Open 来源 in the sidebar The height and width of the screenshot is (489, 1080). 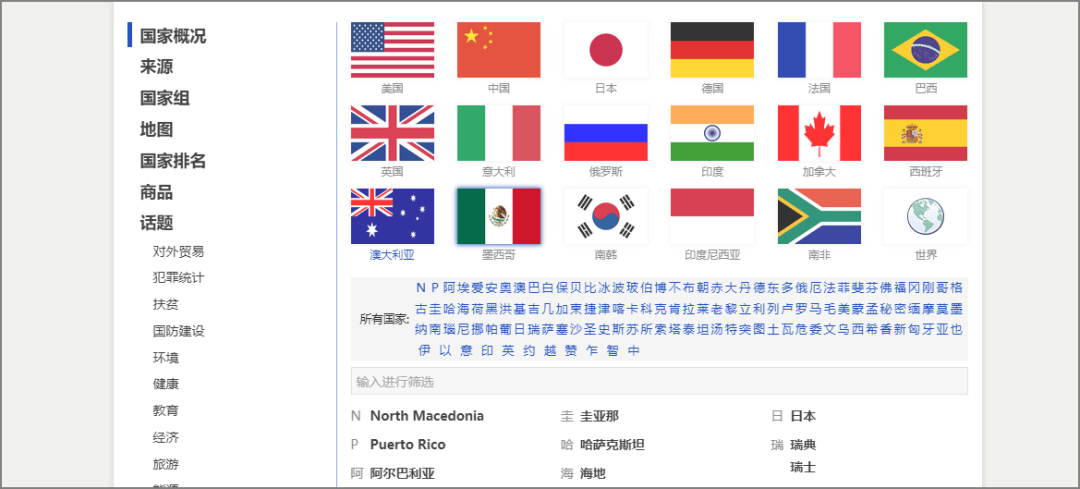pos(156,67)
